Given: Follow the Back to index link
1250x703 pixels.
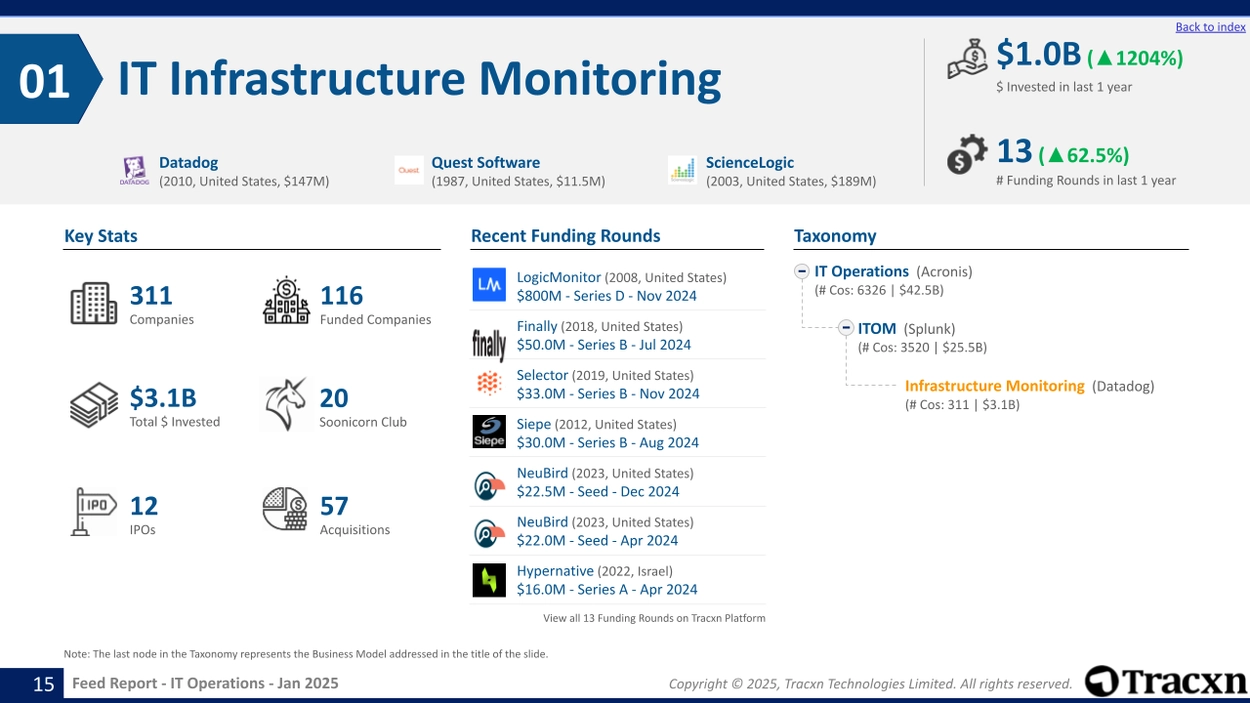Looking at the screenshot, I should [1210, 27].
